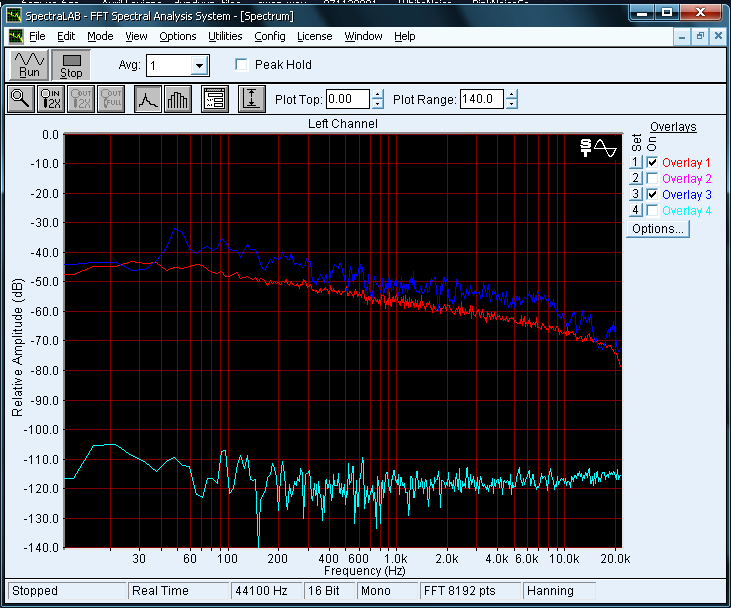Click the Mono status entry

387,591
